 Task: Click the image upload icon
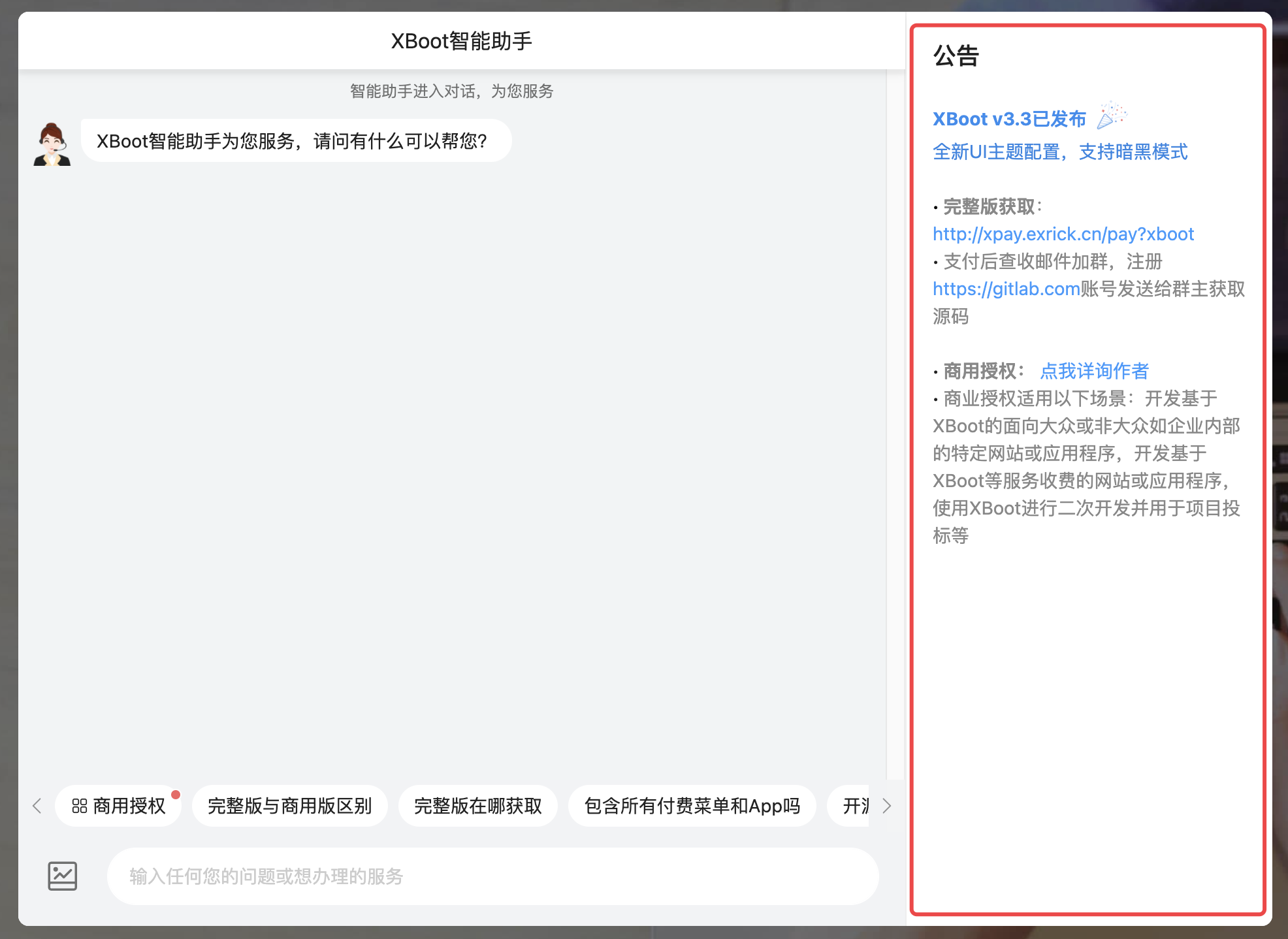coord(63,876)
